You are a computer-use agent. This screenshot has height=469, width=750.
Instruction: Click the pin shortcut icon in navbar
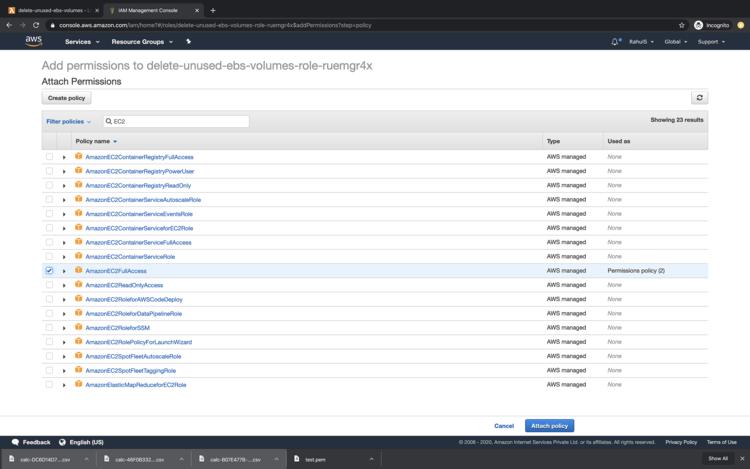[x=189, y=42]
